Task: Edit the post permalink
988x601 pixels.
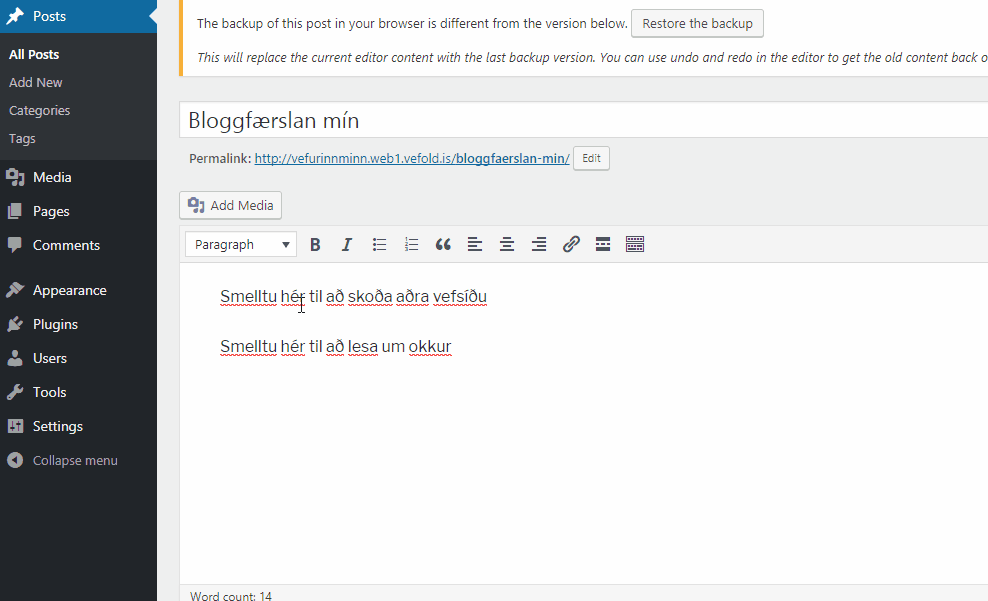Action: coord(590,158)
